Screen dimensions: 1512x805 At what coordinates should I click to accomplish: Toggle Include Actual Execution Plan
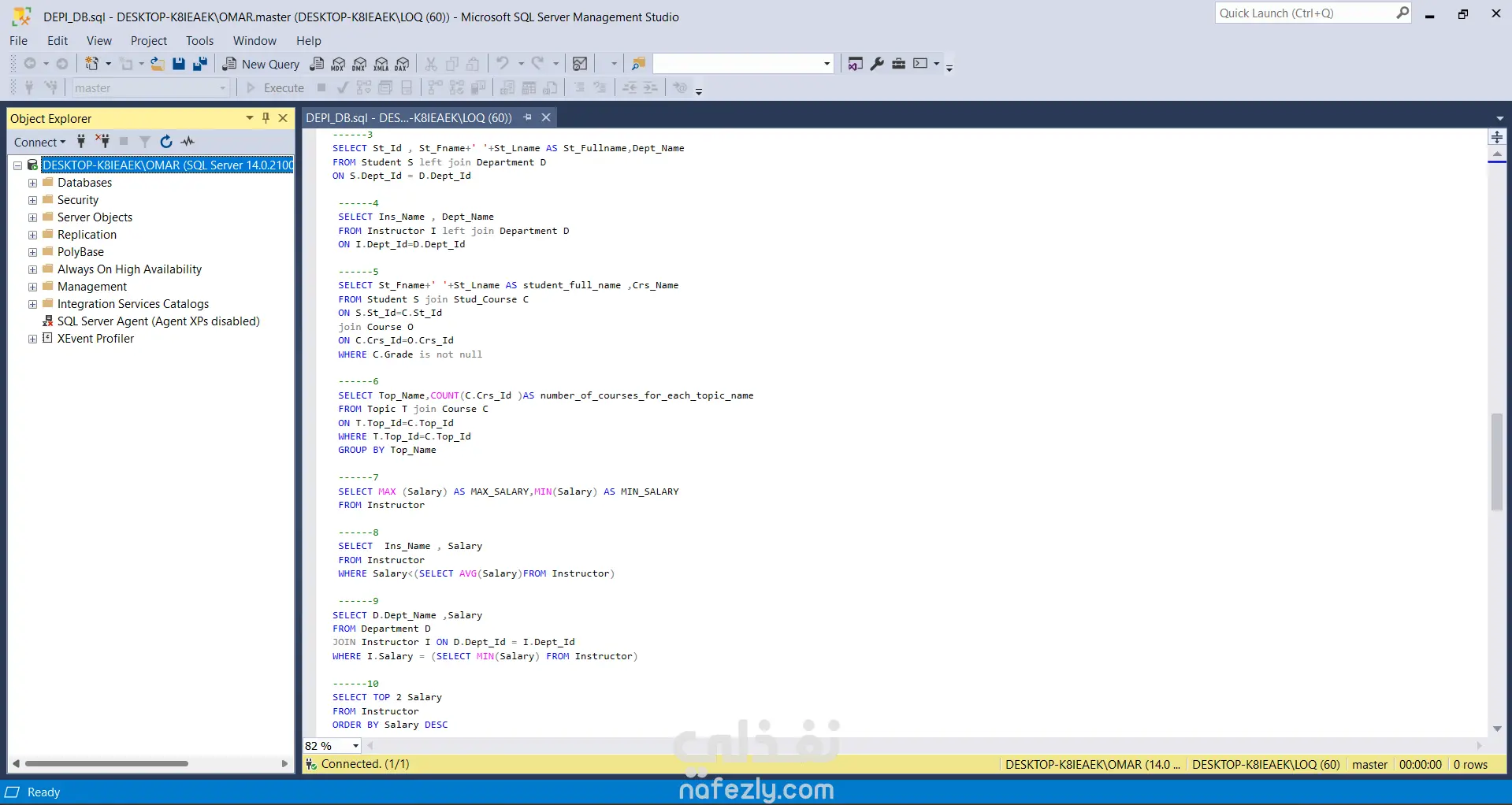coord(435,87)
